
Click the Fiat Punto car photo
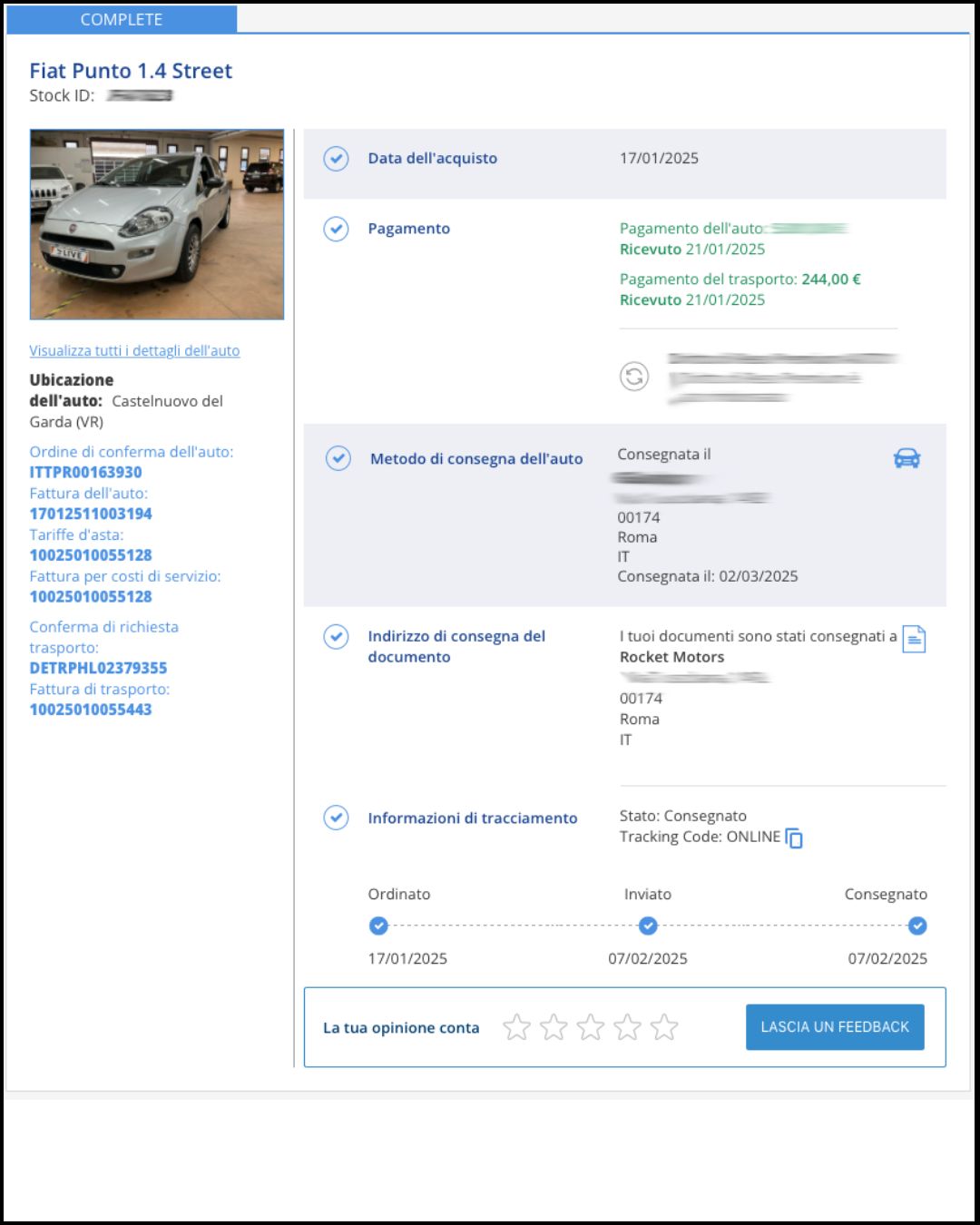pos(157,224)
